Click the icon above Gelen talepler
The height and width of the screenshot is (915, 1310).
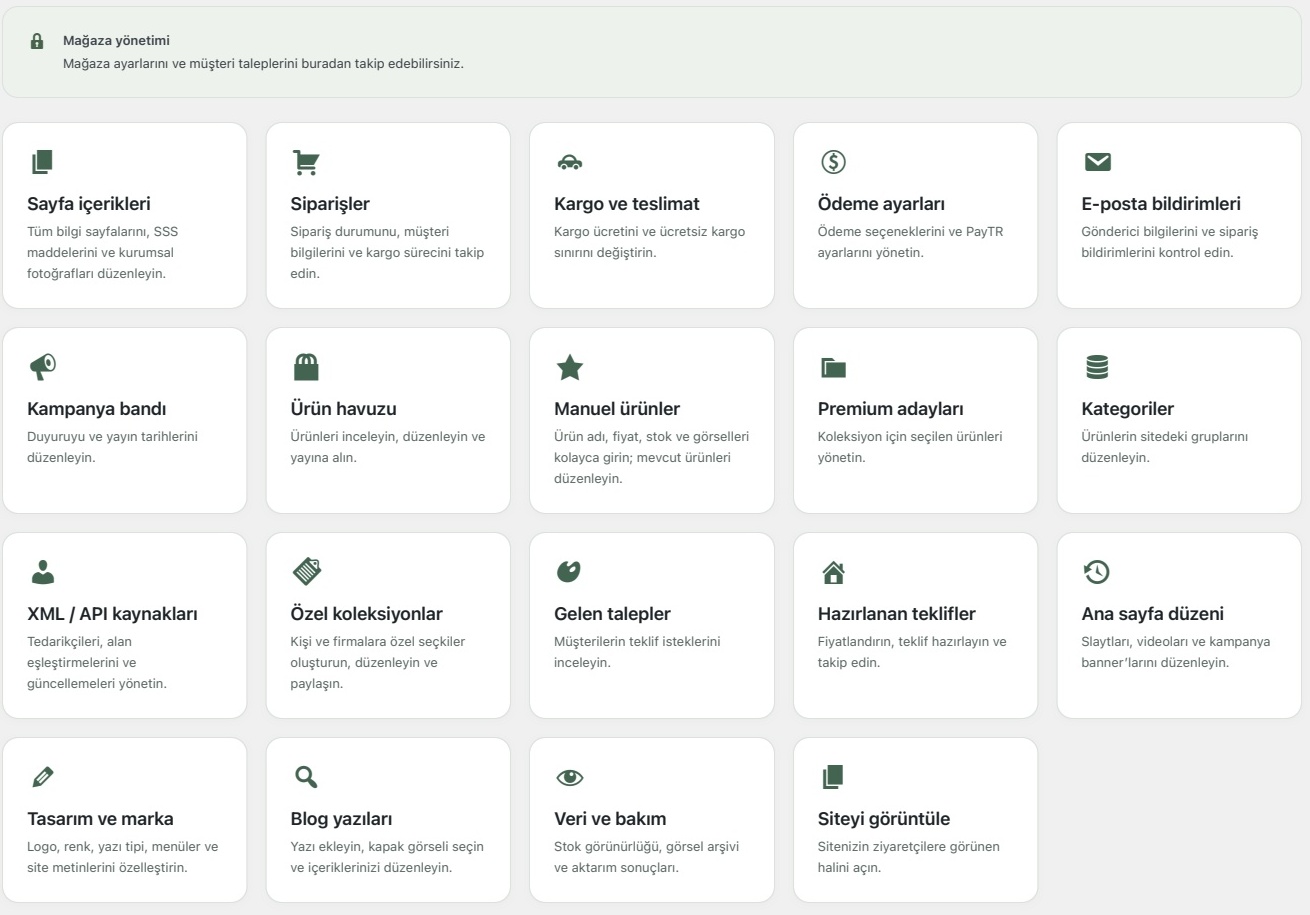tap(569, 572)
